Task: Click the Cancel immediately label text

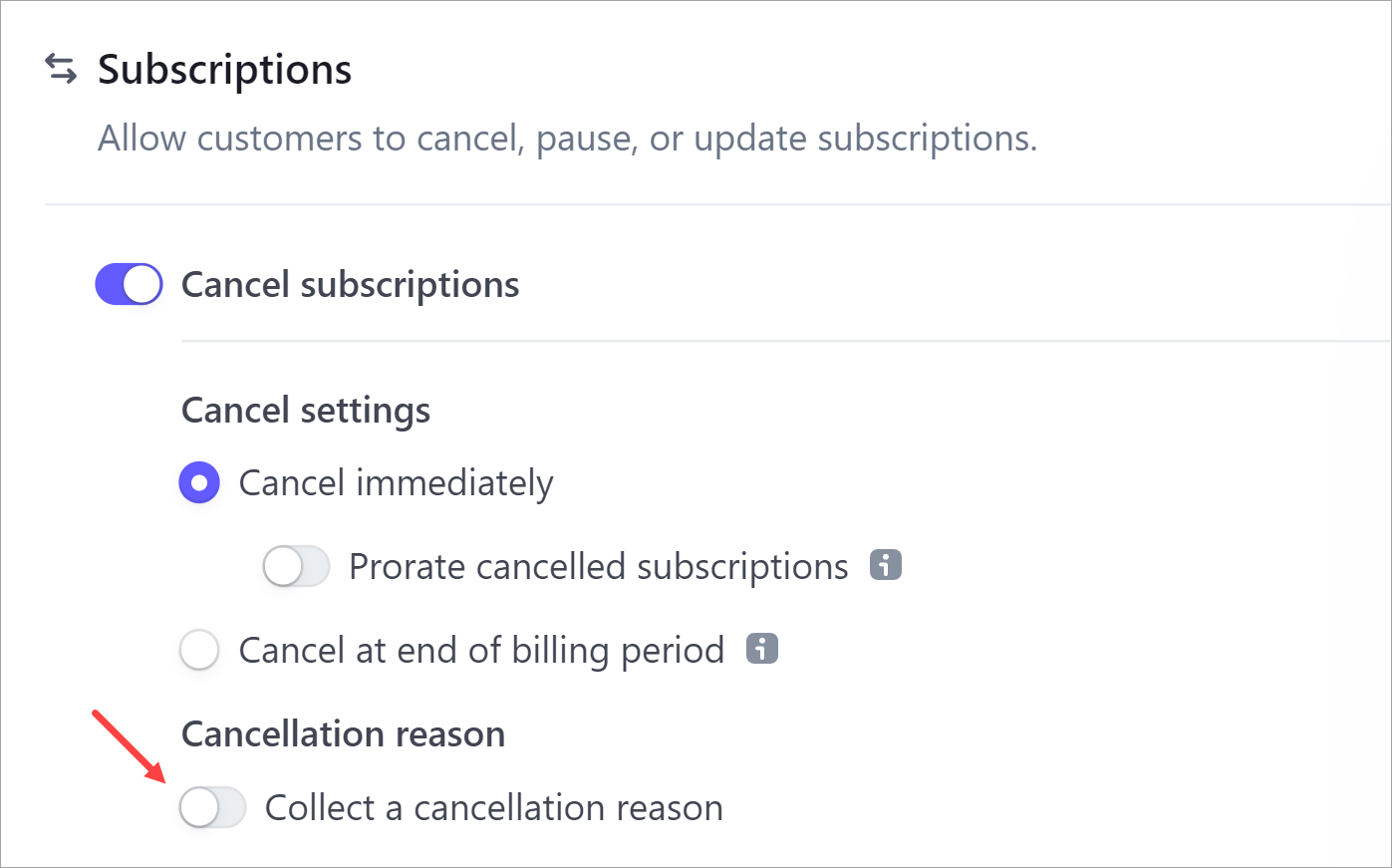Action: click(x=396, y=483)
